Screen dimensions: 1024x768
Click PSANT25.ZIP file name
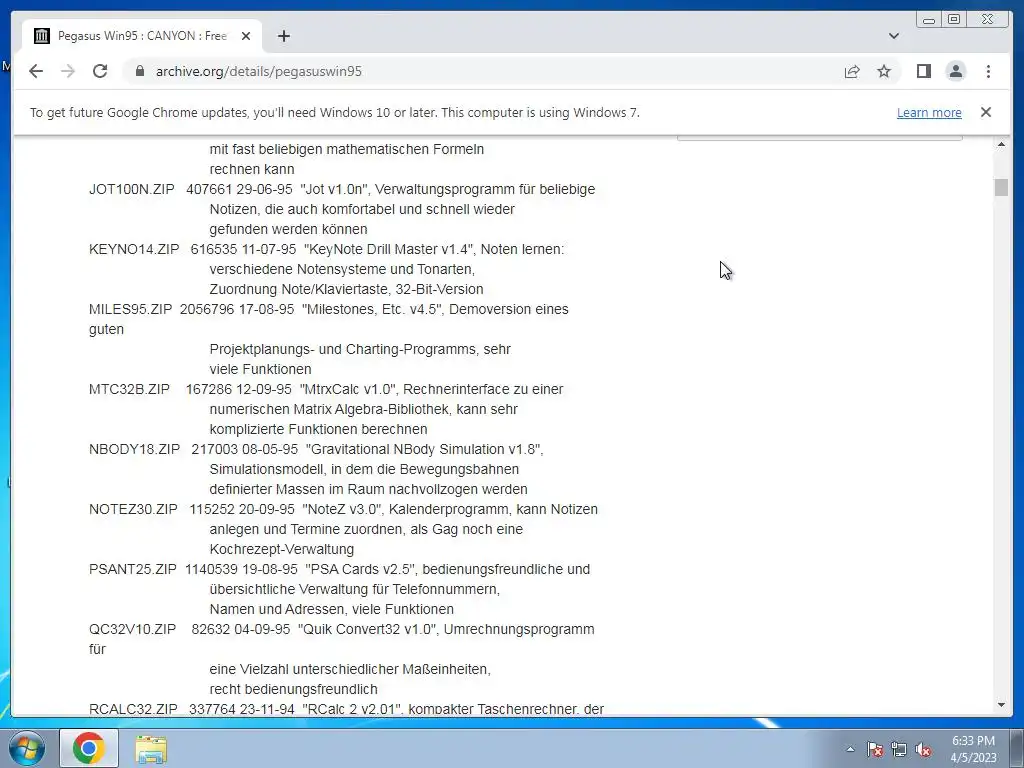133,569
